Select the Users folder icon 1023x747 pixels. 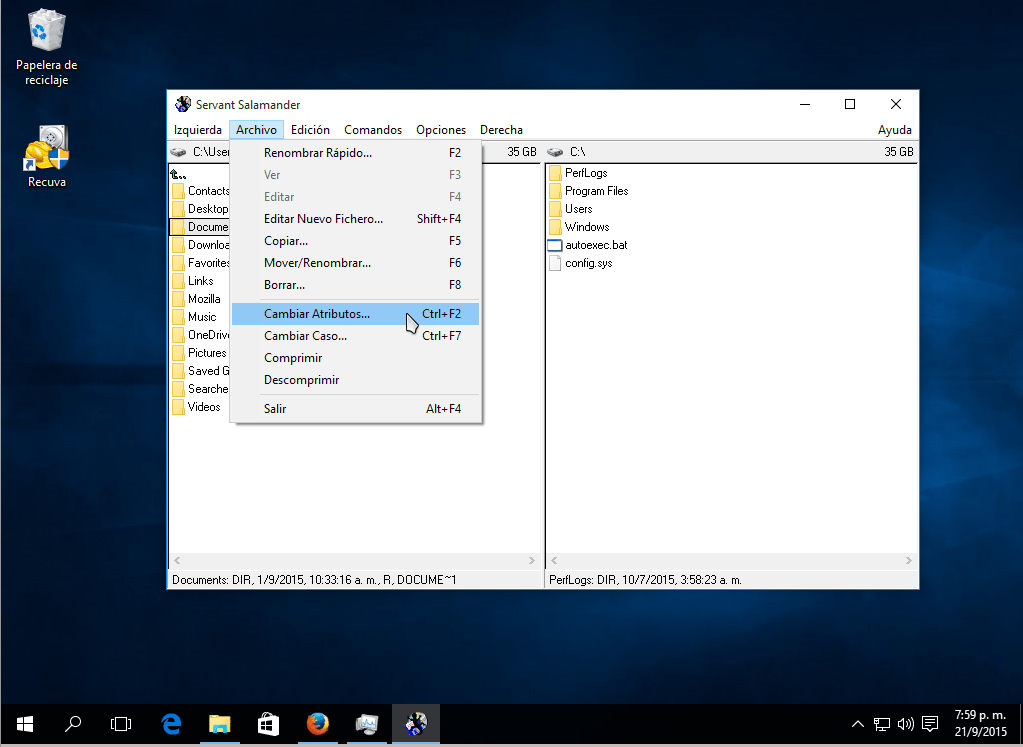555,209
